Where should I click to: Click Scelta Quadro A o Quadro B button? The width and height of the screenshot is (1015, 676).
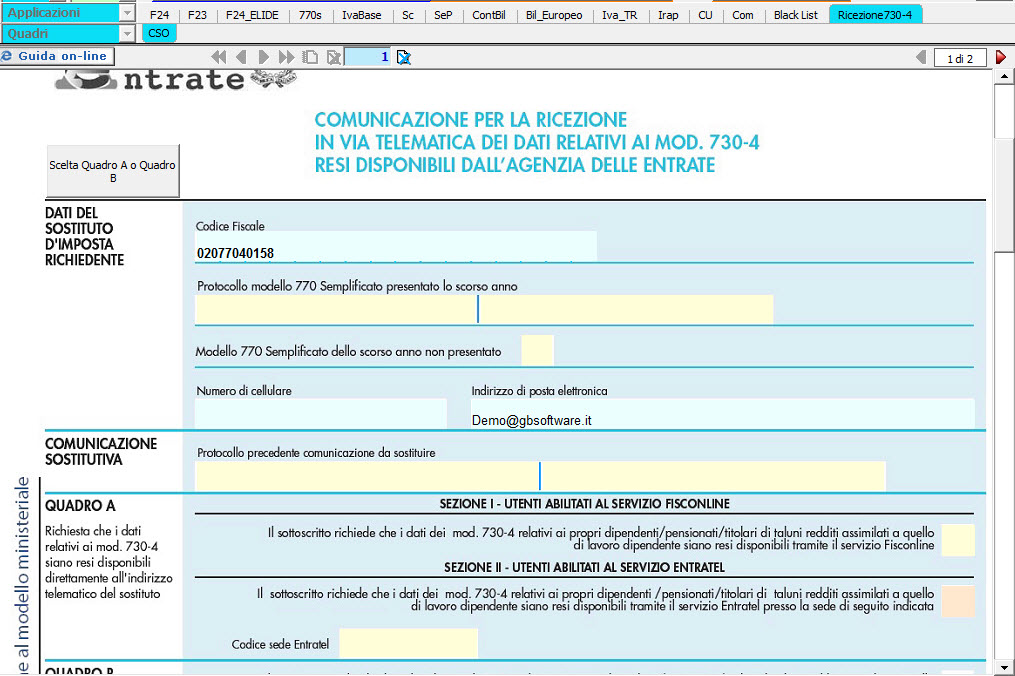coord(113,171)
